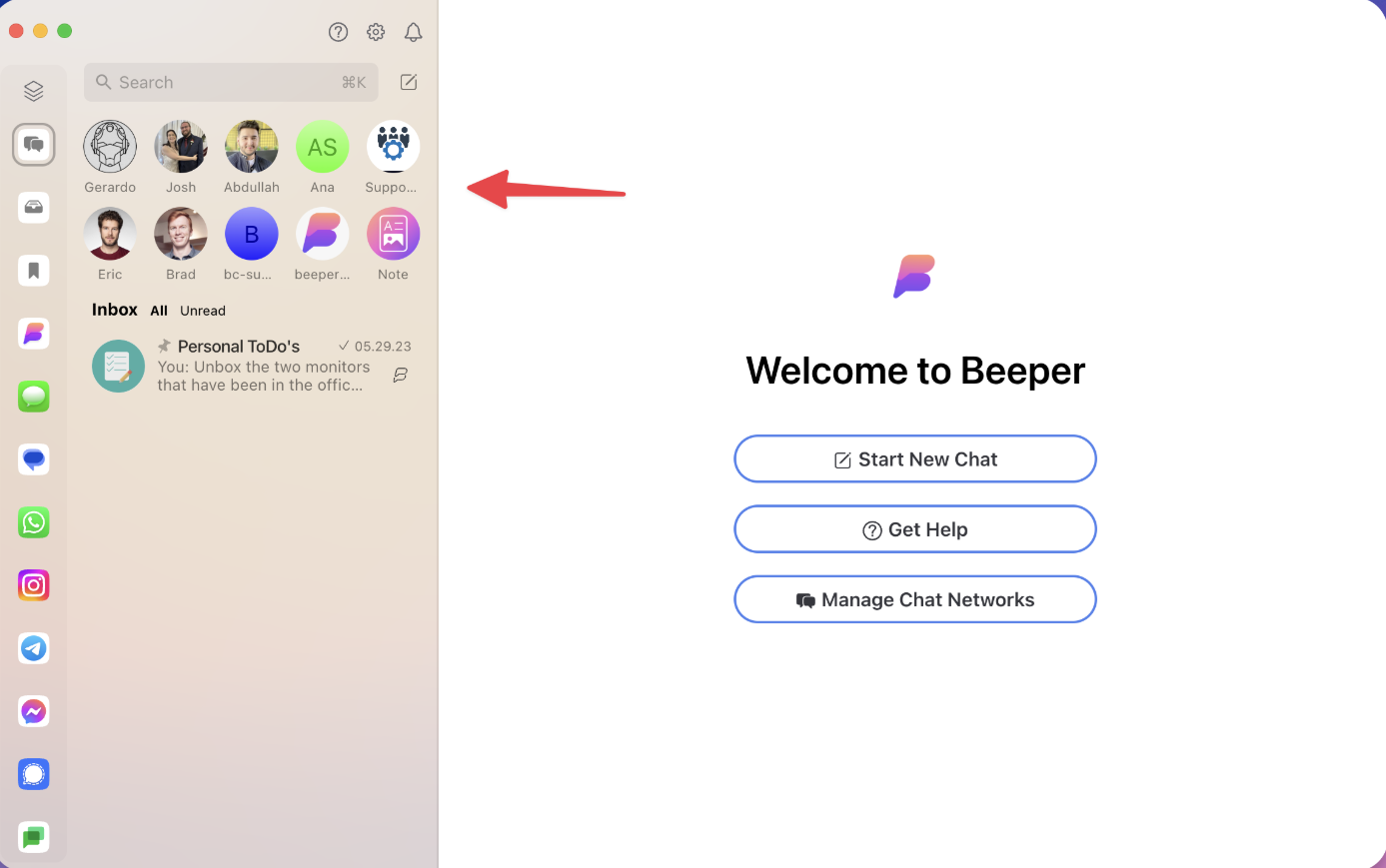The width and height of the screenshot is (1386, 868).
Task: Open the beeper... chat avatar
Action: point(323,234)
